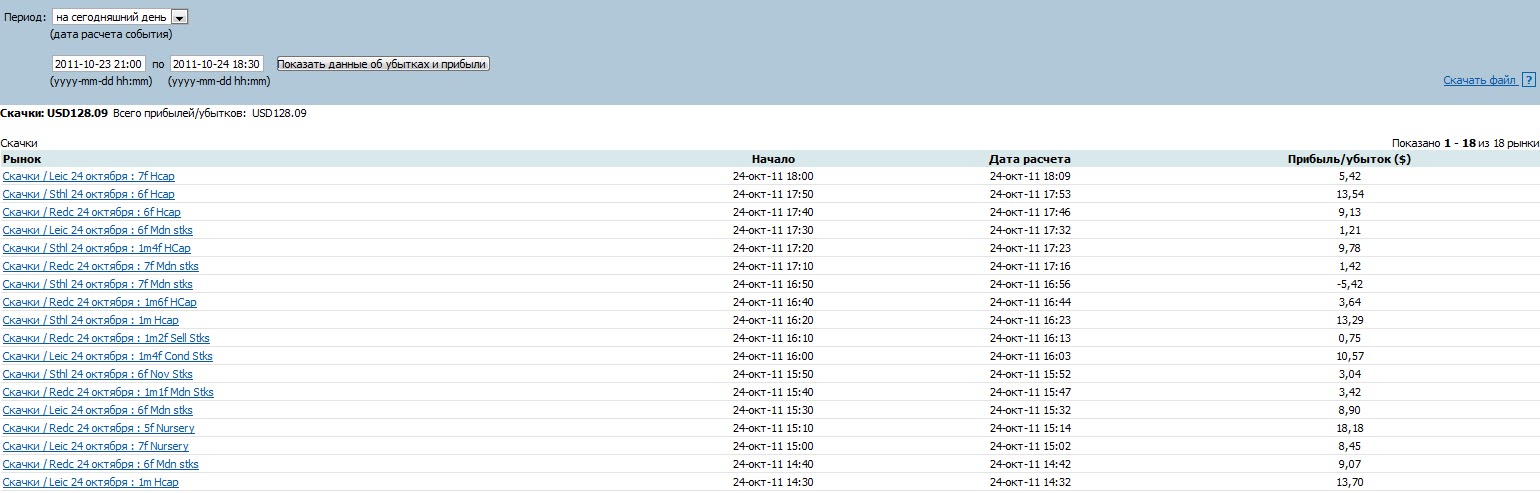The image size is (1540, 493).
Task: Open Leic 24 октября 1m Hcap market
Action: (91, 482)
